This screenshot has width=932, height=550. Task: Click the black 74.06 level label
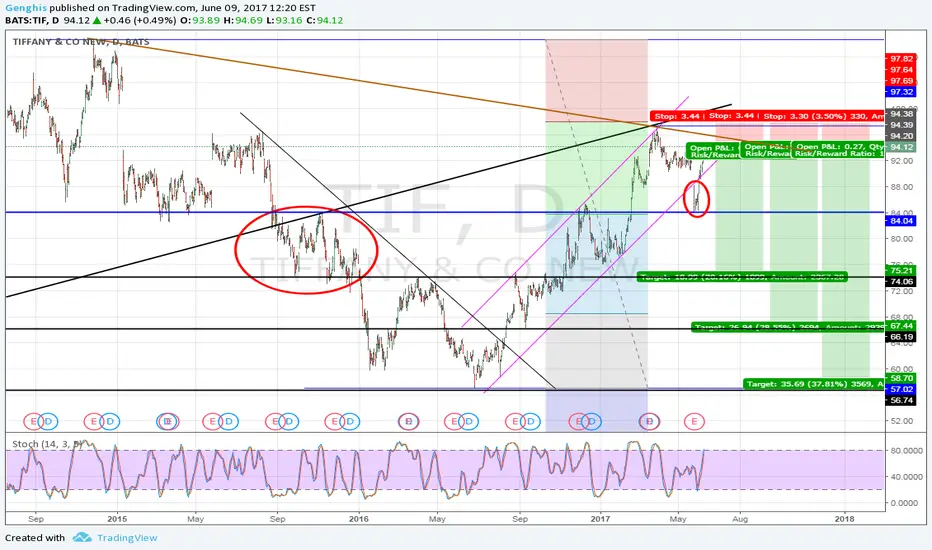click(901, 282)
